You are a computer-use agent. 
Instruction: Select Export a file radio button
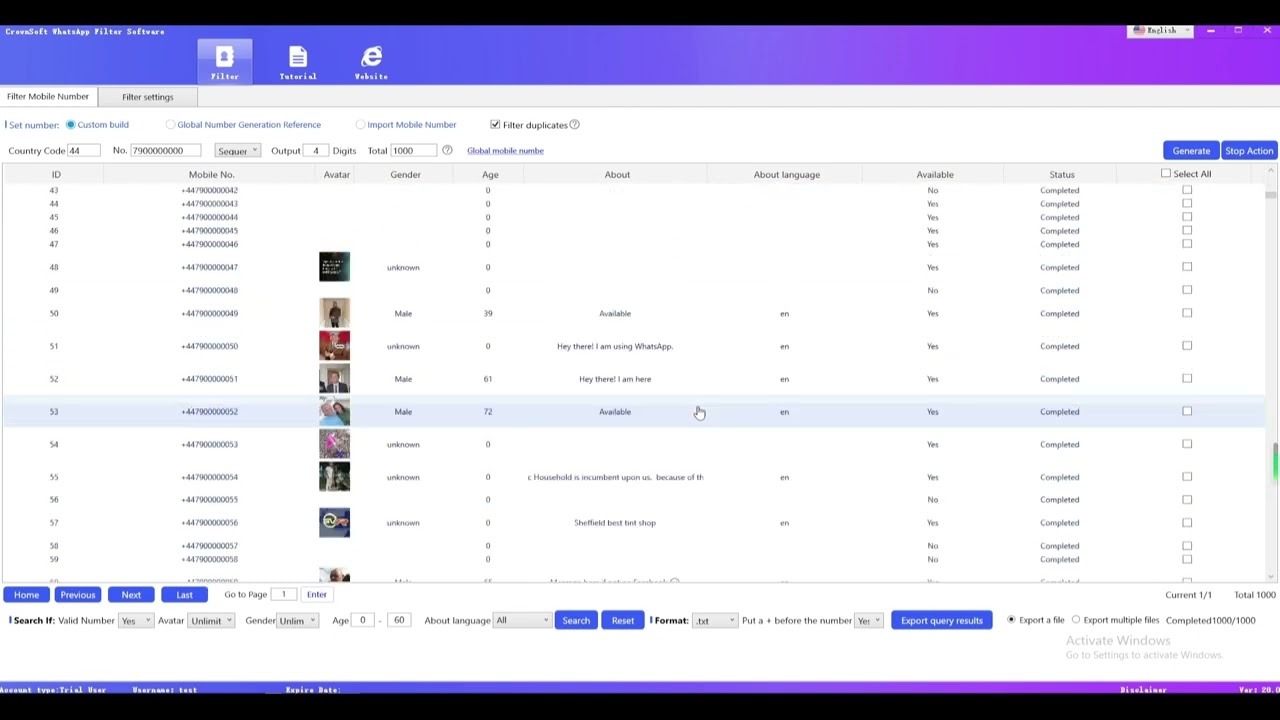pyautogui.click(x=1011, y=620)
